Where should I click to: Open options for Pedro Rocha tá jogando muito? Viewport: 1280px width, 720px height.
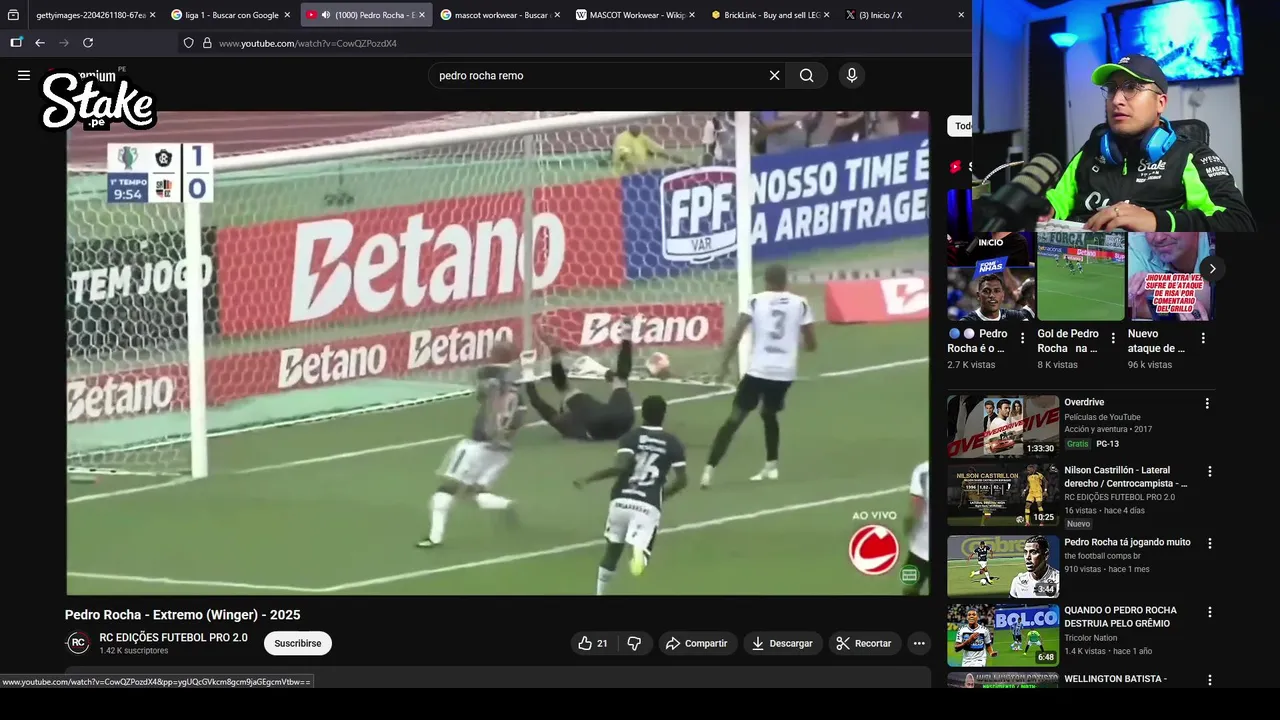coord(1209,543)
